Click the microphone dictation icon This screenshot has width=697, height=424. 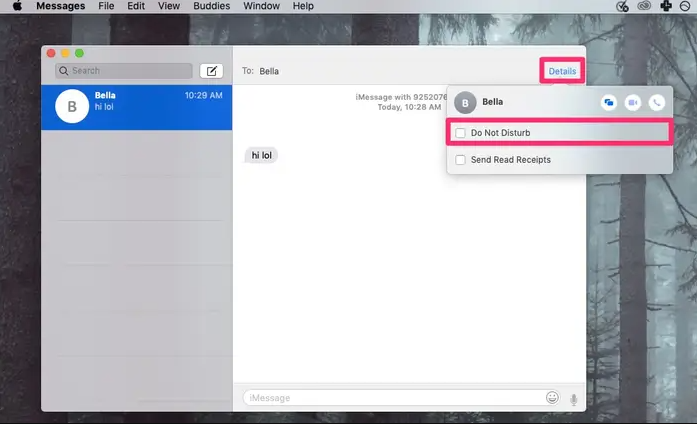tap(574, 399)
